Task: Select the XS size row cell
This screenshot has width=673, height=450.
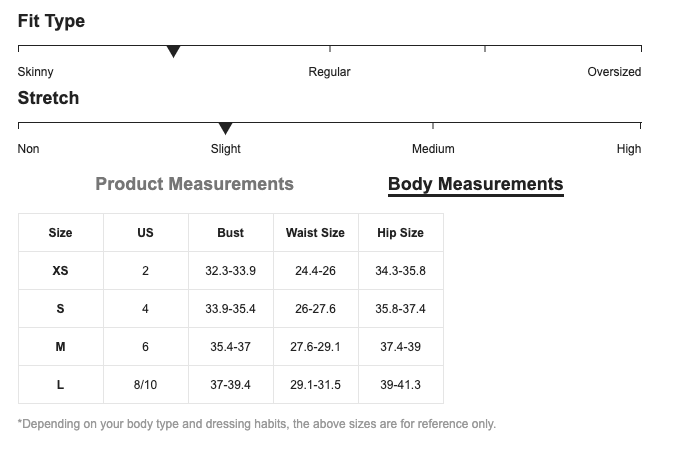Action: coord(61,271)
